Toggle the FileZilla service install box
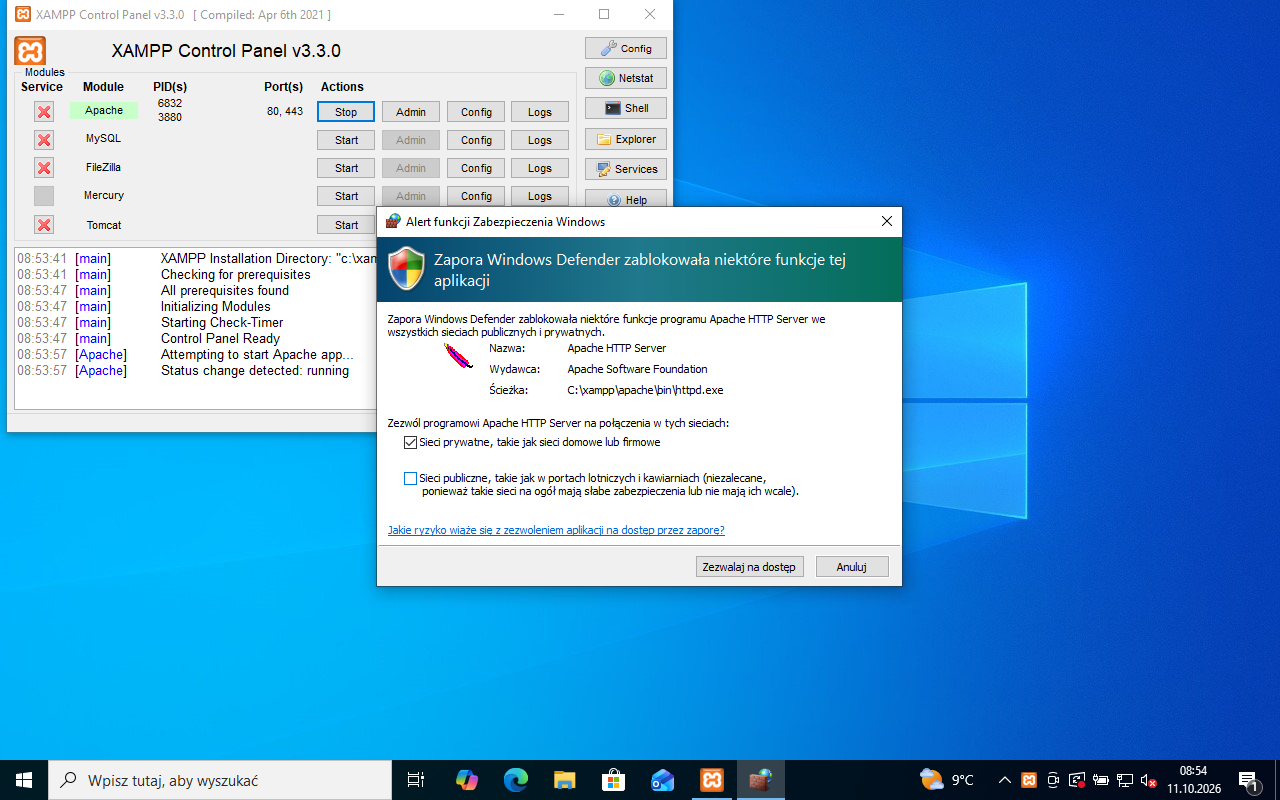Screen dimensions: 1280x800 point(44,168)
